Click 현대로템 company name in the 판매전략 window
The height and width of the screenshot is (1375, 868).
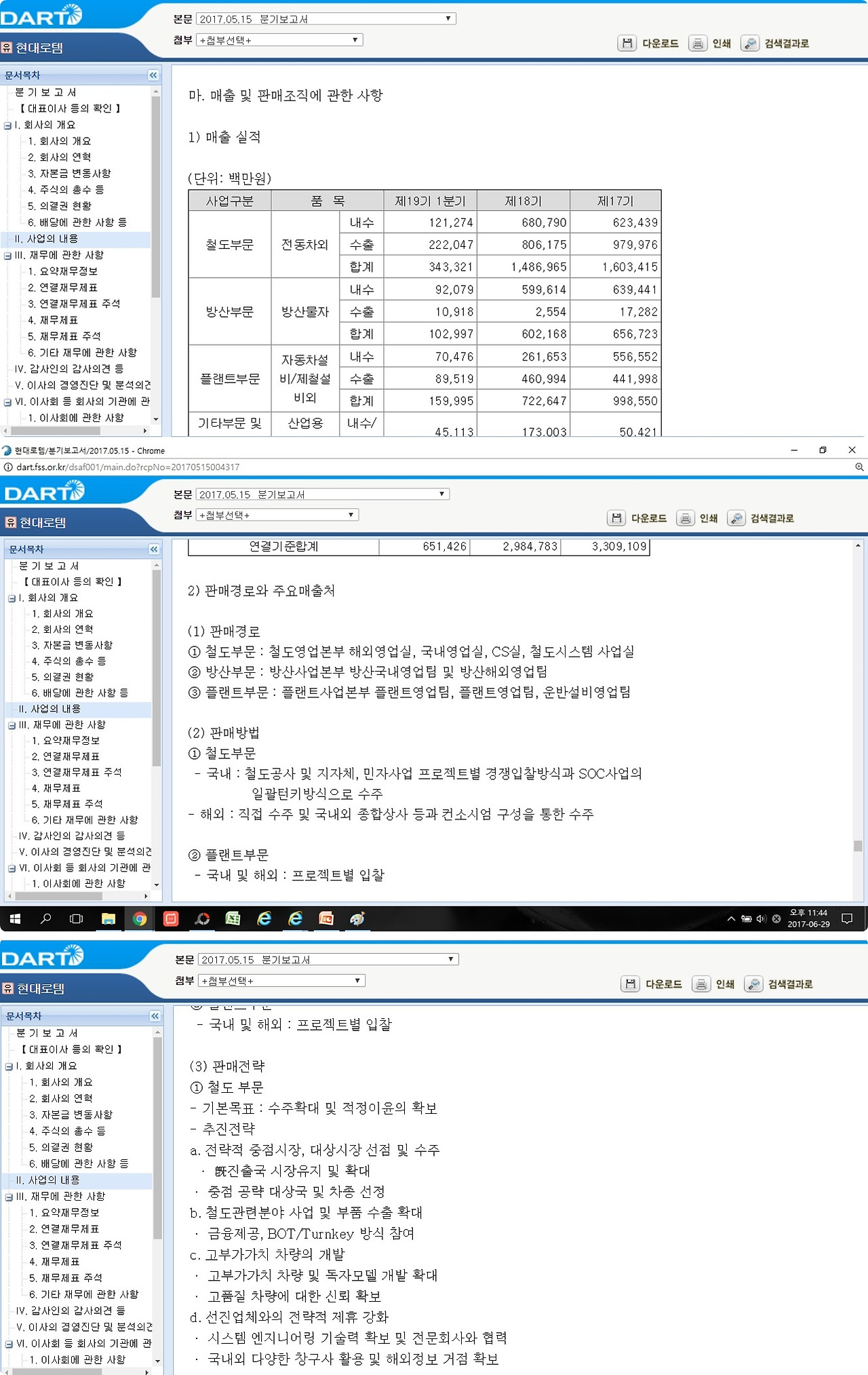tap(41, 989)
